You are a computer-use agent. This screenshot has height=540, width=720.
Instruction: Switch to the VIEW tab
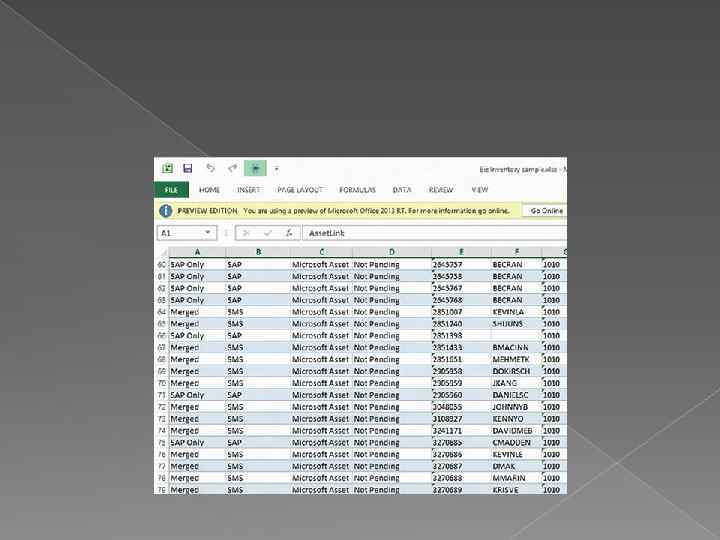pos(480,190)
